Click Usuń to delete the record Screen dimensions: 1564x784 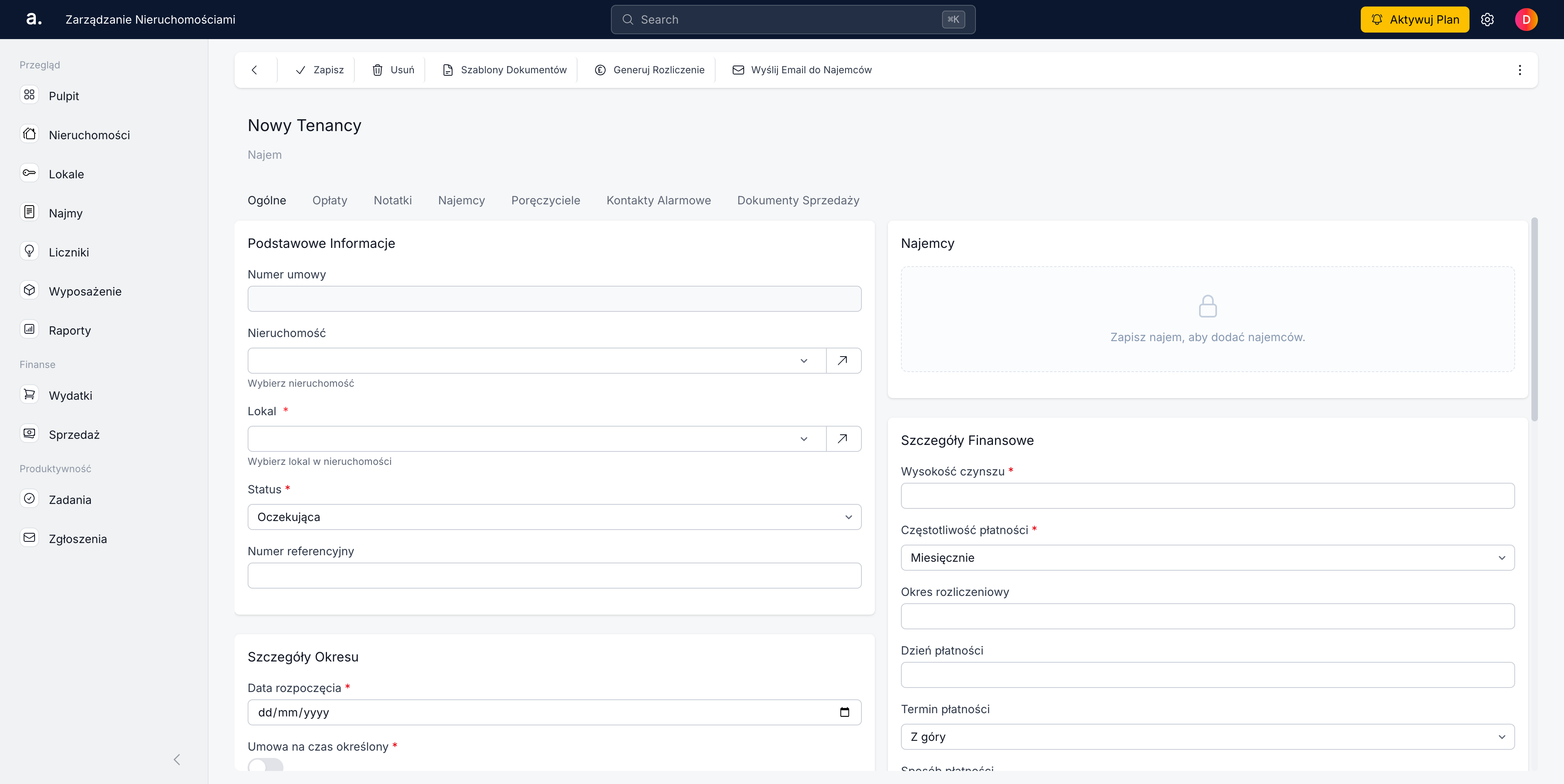point(393,70)
